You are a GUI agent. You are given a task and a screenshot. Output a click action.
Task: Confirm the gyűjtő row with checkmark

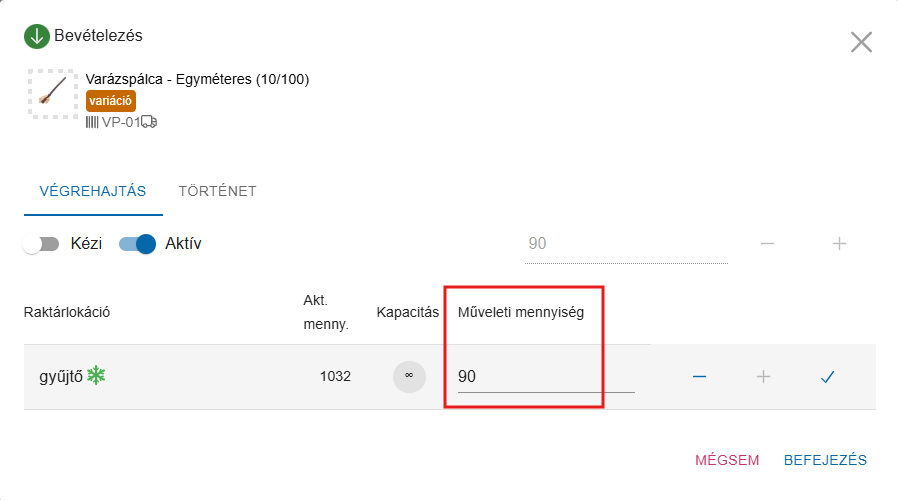click(x=827, y=377)
